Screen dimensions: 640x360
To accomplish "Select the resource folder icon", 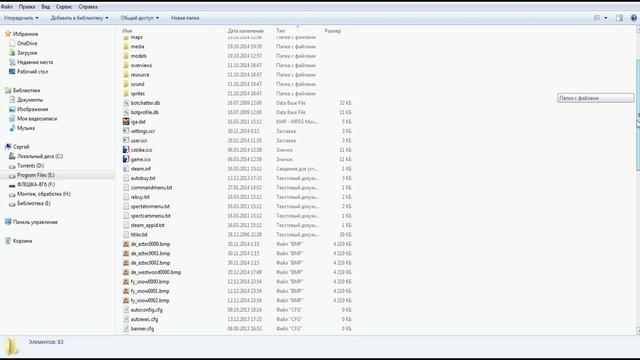I will pos(126,75).
